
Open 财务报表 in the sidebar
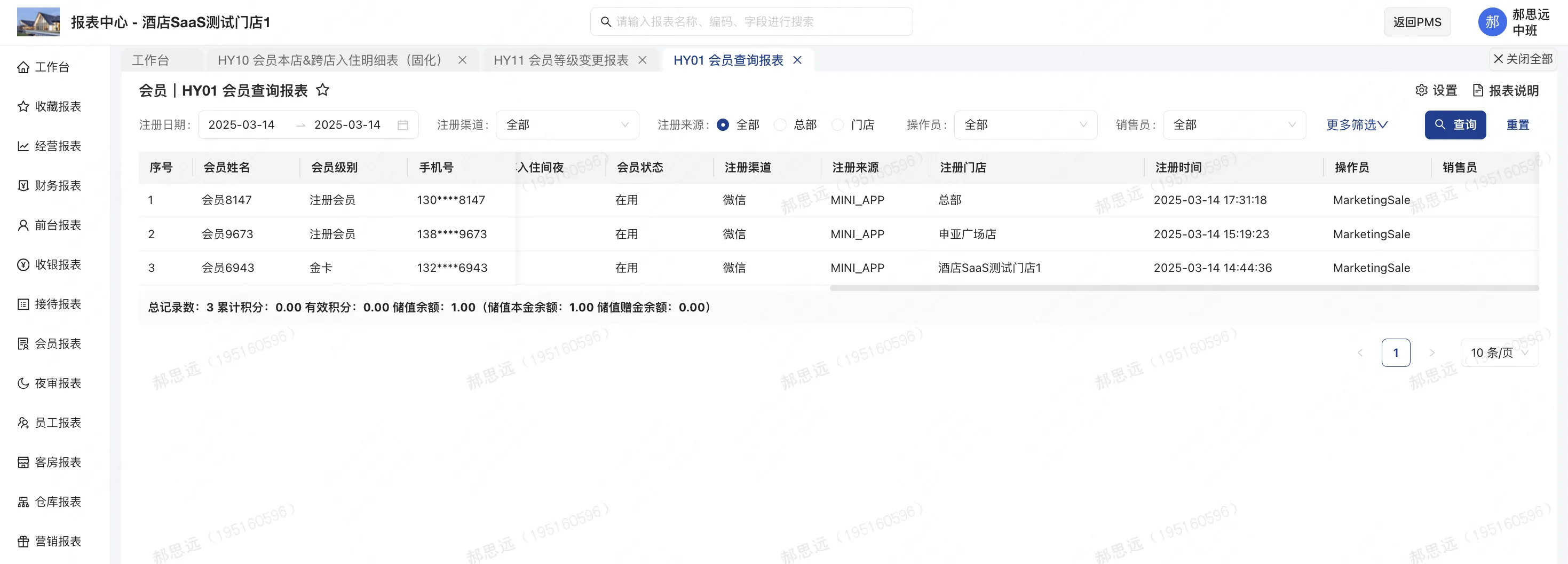49,186
